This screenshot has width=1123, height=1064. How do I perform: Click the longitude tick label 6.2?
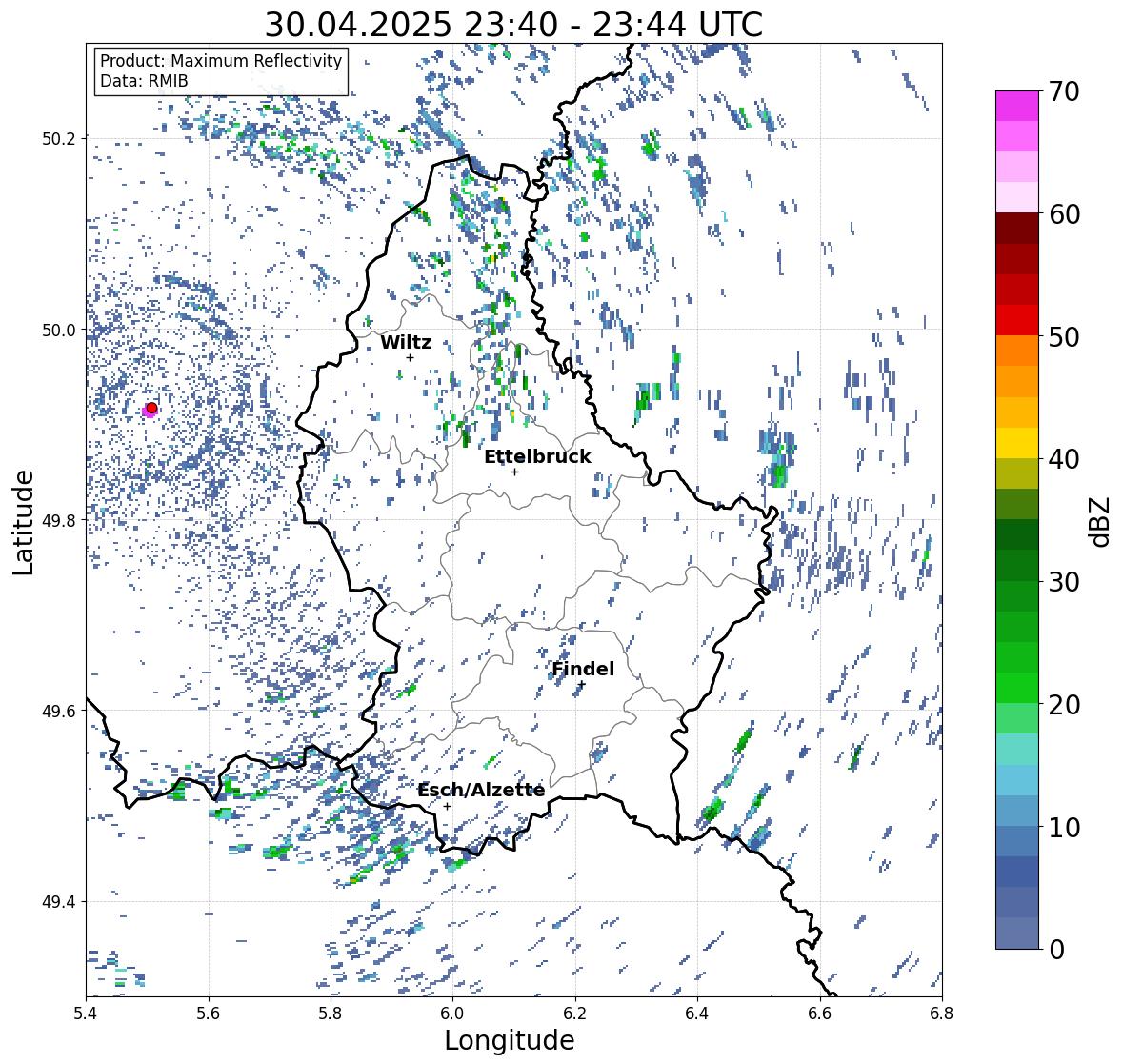click(575, 1013)
